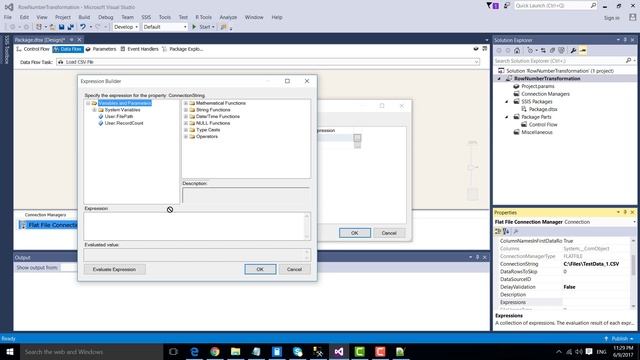The height and width of the screenshot is (360, 640).
Task: Click OK in the Property Expressions Editor behind
Action: point(355,233)
